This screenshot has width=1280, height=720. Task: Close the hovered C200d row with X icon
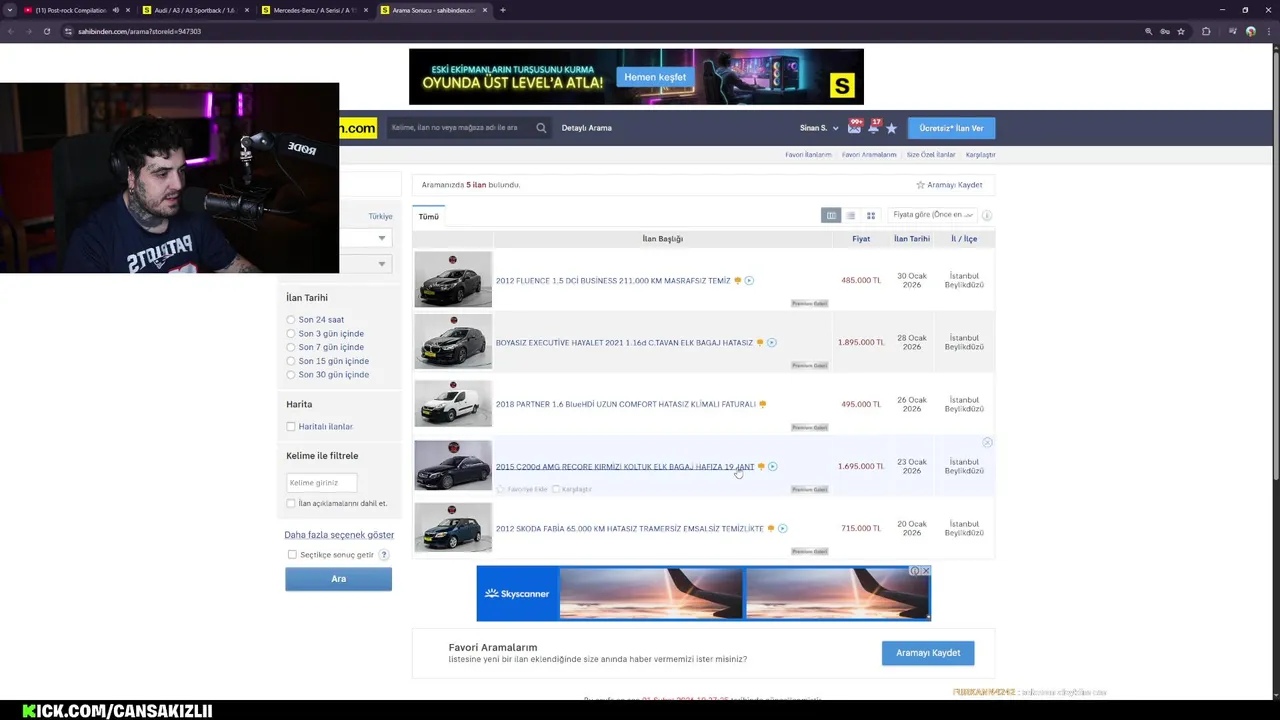(987, 442)
